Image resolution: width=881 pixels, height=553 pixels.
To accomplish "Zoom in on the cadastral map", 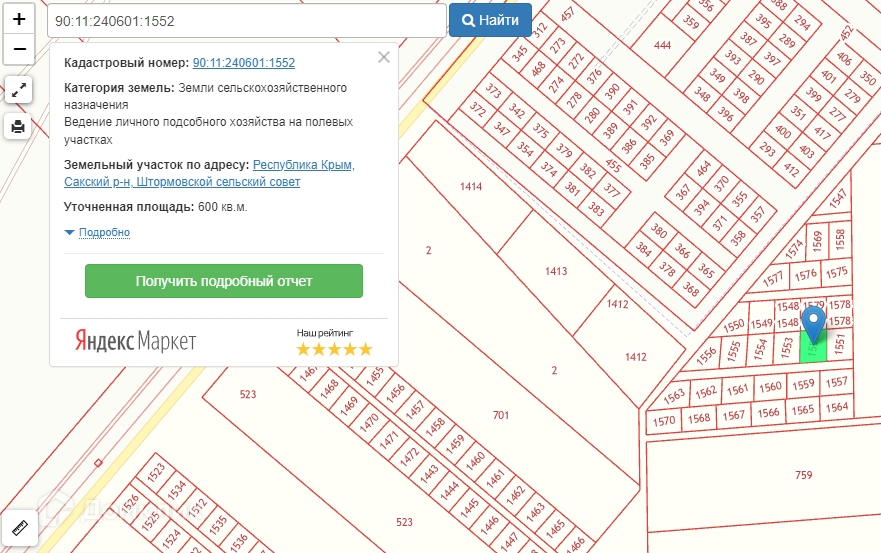I will pos(19,19).
